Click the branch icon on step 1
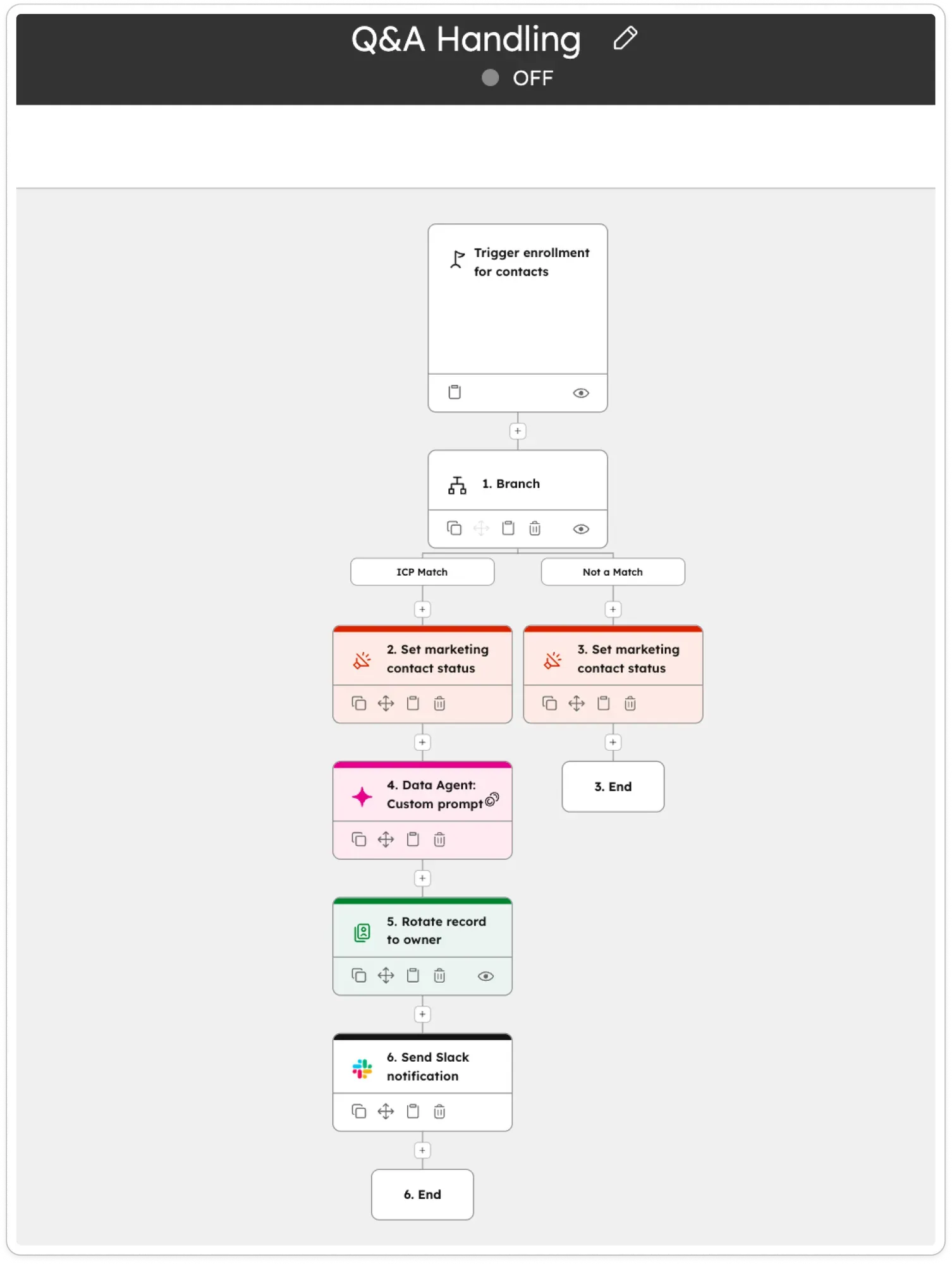Image resolution: width=952 pixels, height=1264 pixels. [458, 483]
